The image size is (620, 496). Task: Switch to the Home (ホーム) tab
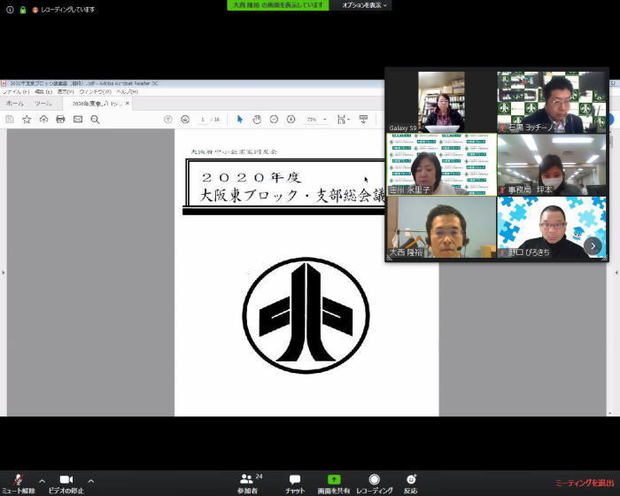point(15,104)
